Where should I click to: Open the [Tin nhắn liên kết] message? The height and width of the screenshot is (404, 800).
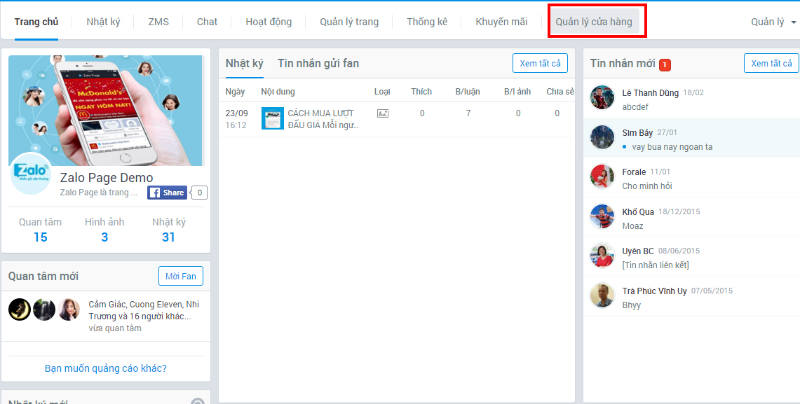[656, 265]
